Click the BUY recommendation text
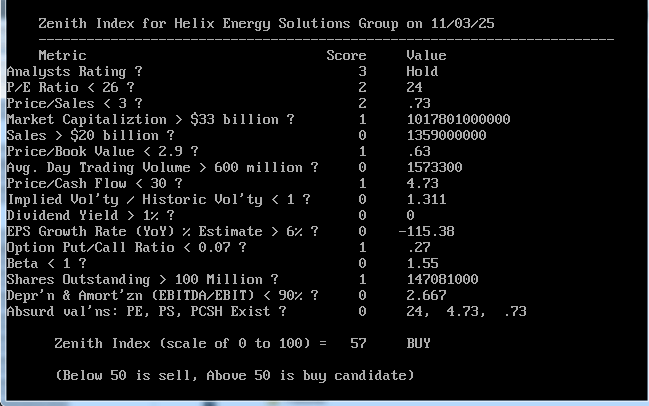This screenshot has width=649, height=406. [x=418, y=343]
